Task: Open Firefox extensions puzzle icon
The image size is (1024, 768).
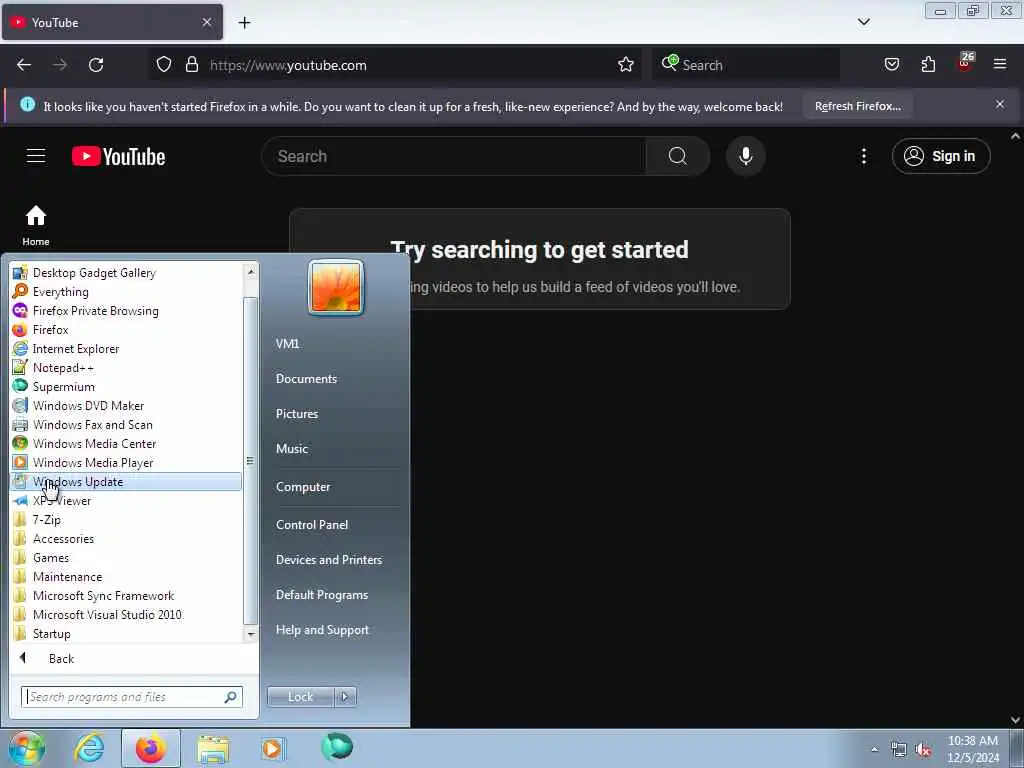Action: tap(928, 65)
